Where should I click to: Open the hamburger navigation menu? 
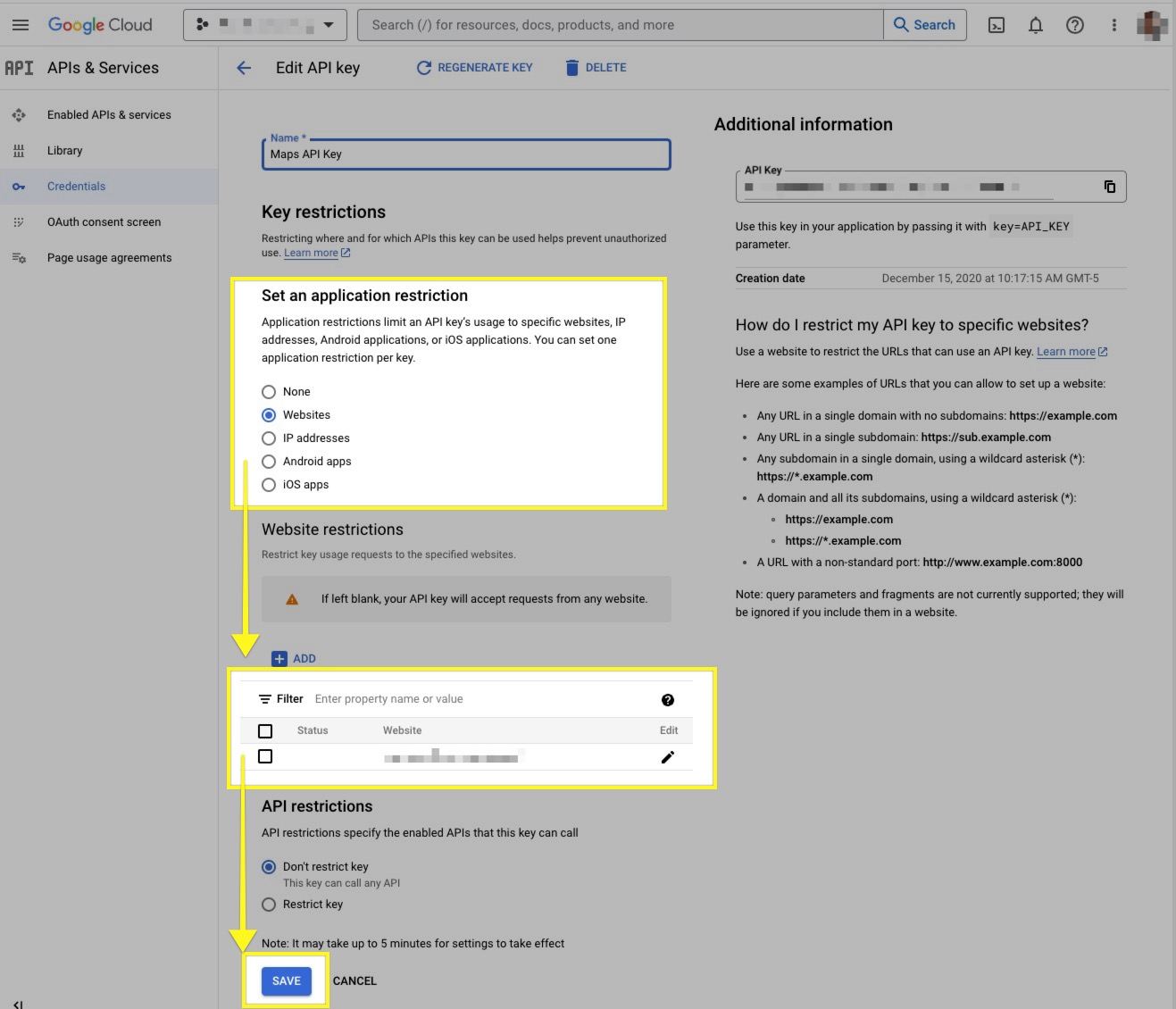pos(21,25)
